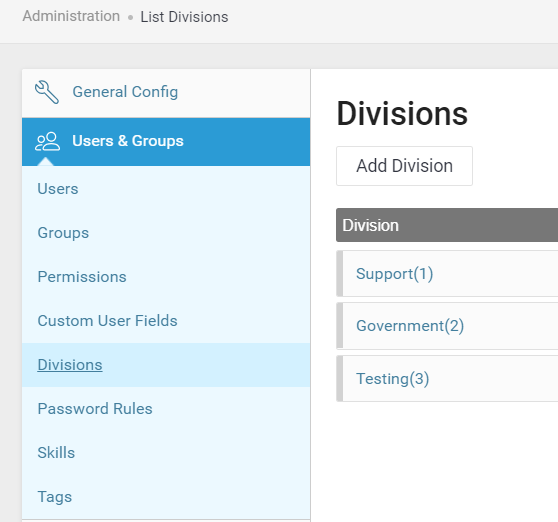This screenshot has height=522, width=558.
Task: Open the Tags sidebar link
Action: point(55,497)
